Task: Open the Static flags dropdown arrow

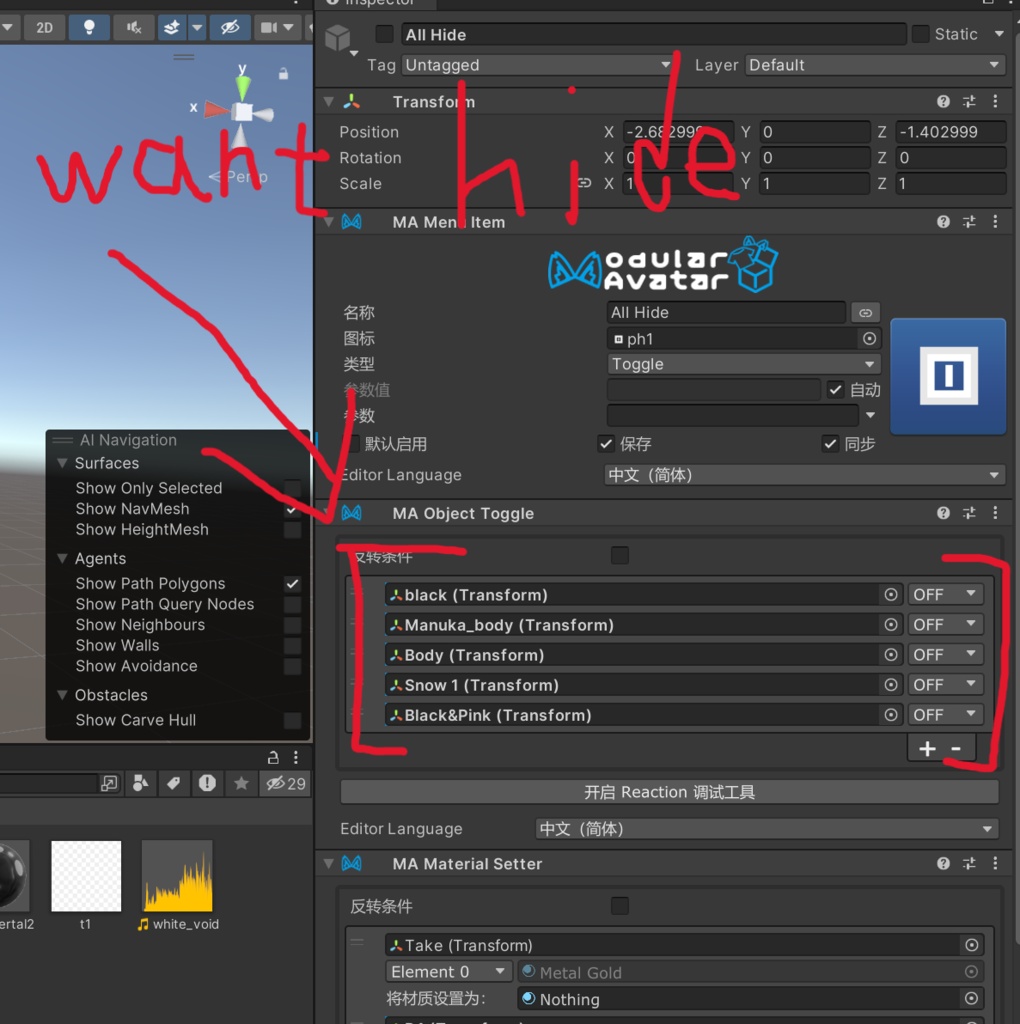Action: (x=999, y=33)
